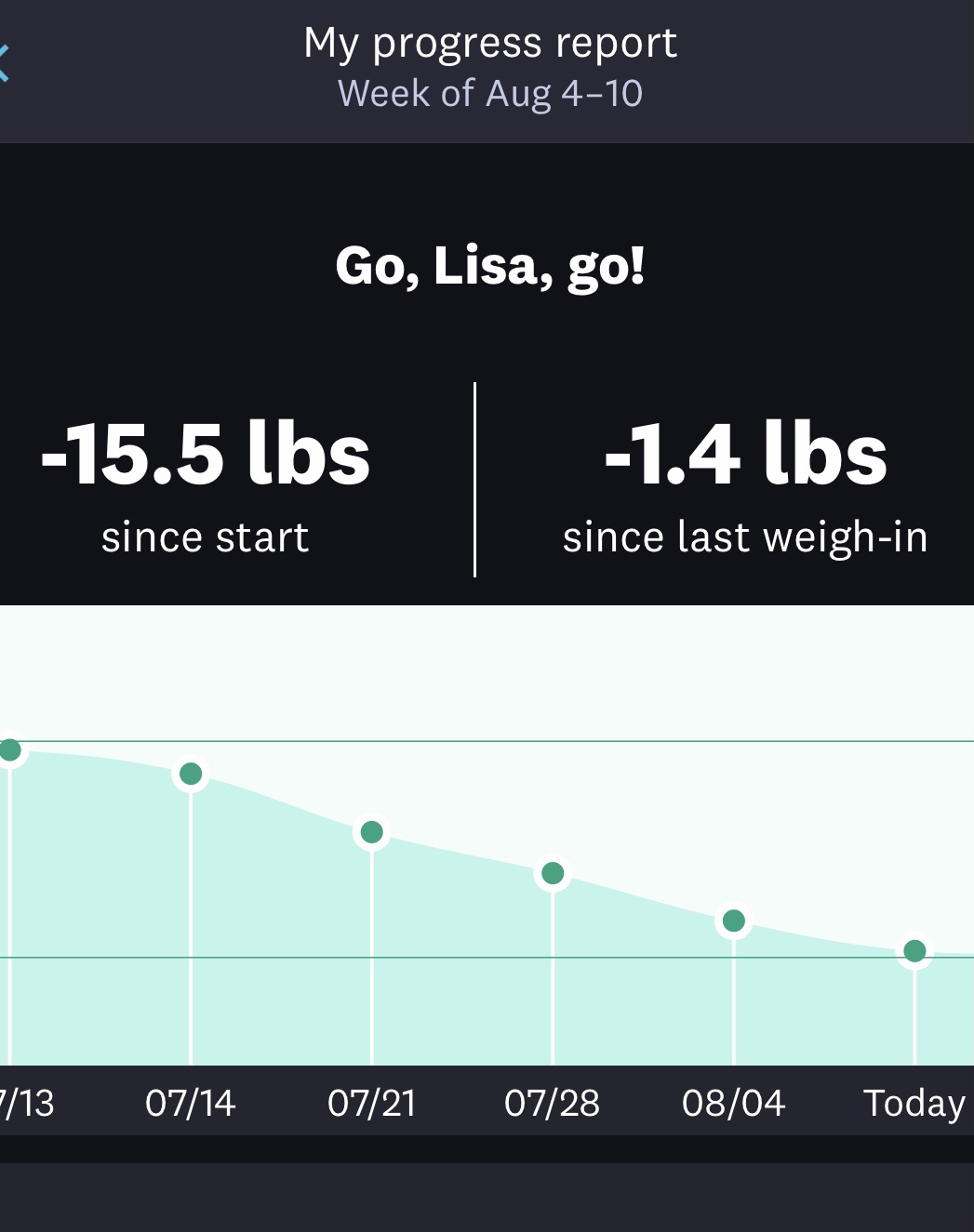Select the 07/21 data point on chart
The width and height of the screenshot is (974, 1232).
click(x=371, y=832)
